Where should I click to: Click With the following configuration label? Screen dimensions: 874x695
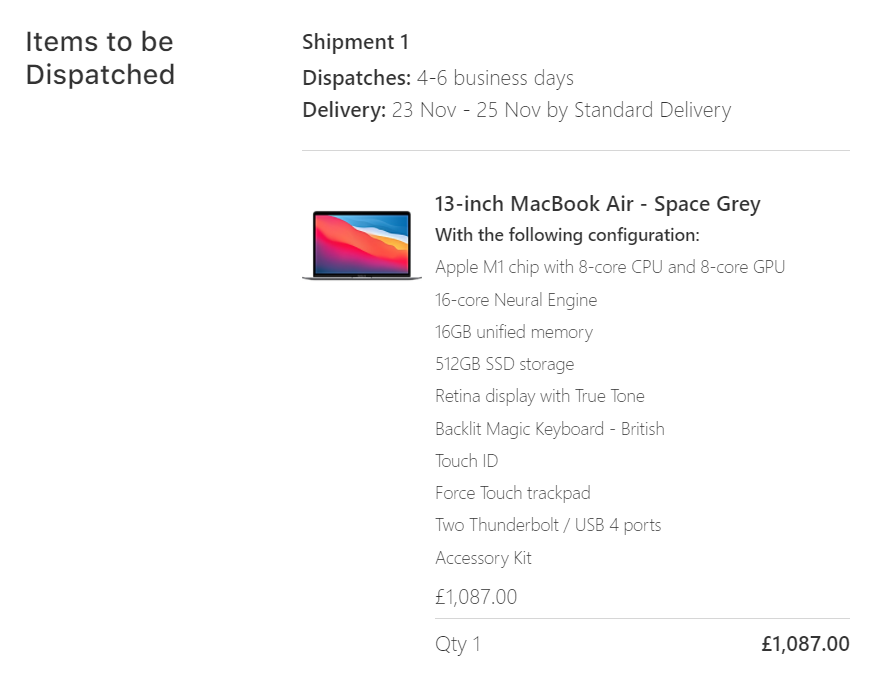click(567, 235)
